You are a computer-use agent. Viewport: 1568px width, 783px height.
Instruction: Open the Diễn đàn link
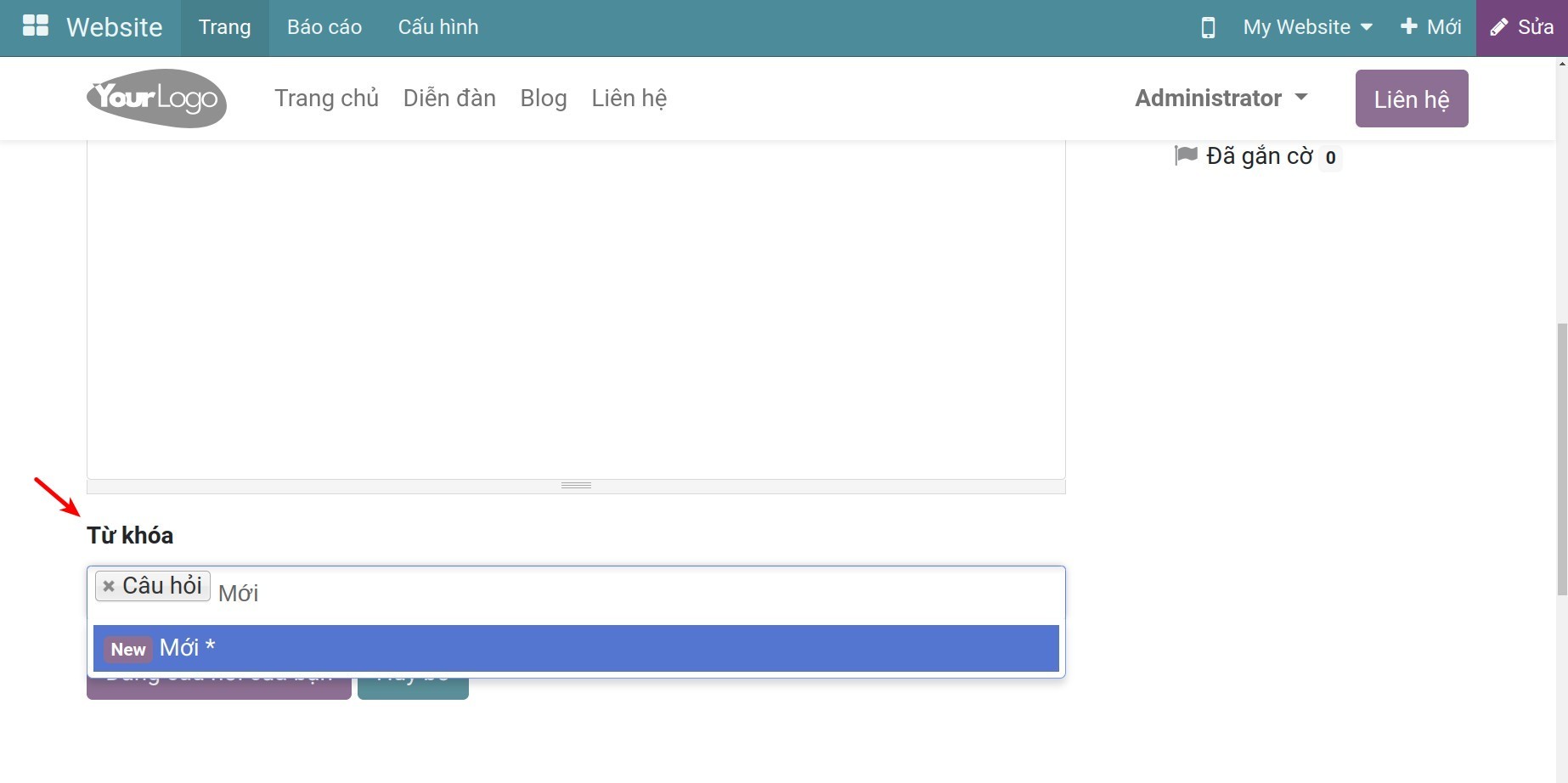pos(449,99)
